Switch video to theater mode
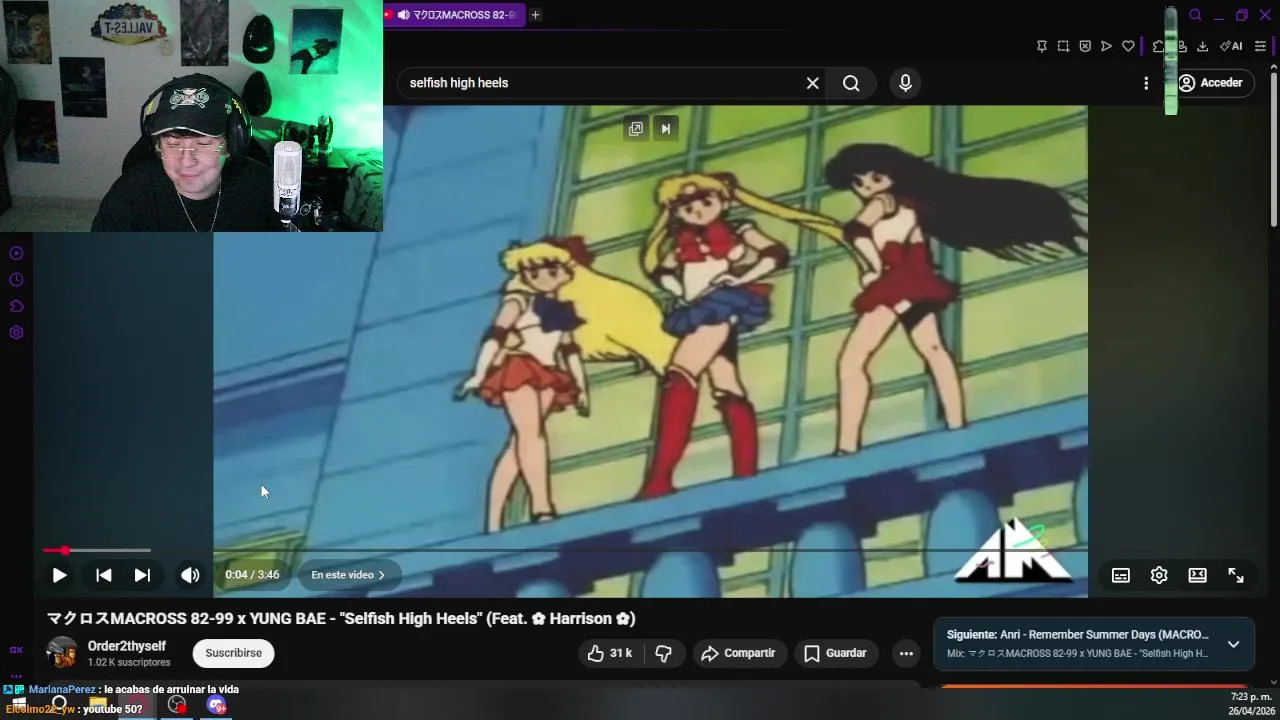Image resolution: width=1280 pixels, height=720 pixels. click(x=1197, y=575)
